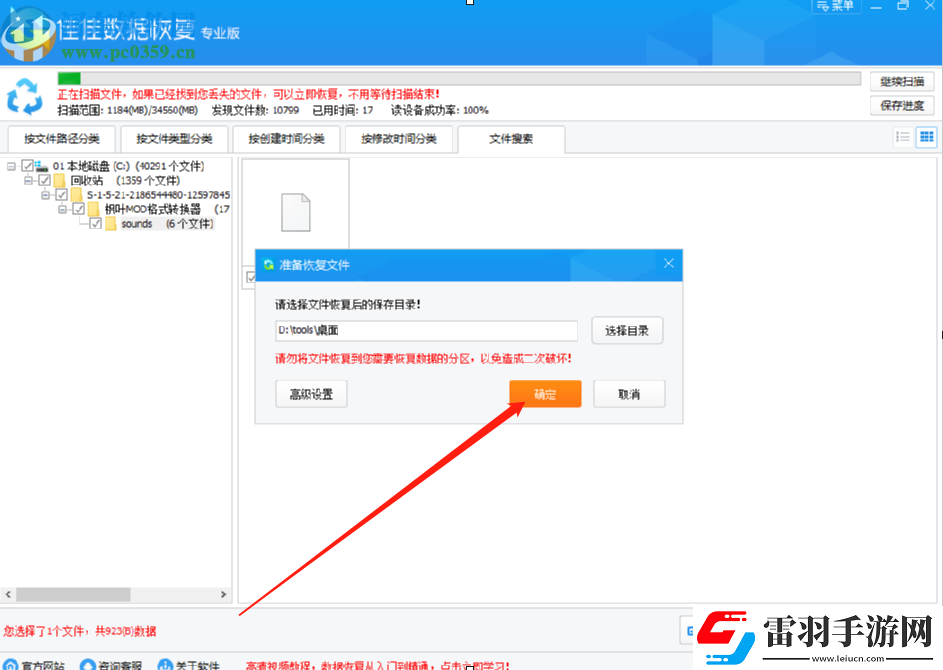The width and height of the screenshot is (943, 670).
Task: Click the 官方网站 home icon
Action: pos(11,665)
